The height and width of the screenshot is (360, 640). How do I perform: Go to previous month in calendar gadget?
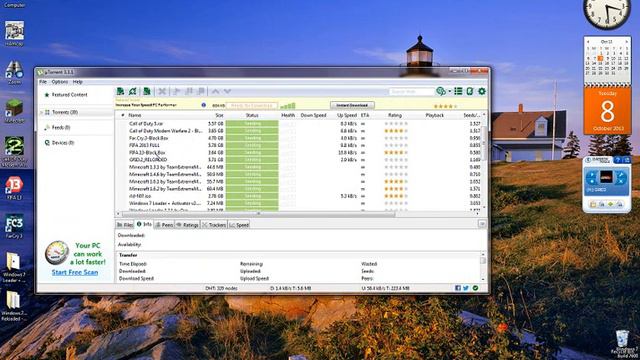[588, 41]
